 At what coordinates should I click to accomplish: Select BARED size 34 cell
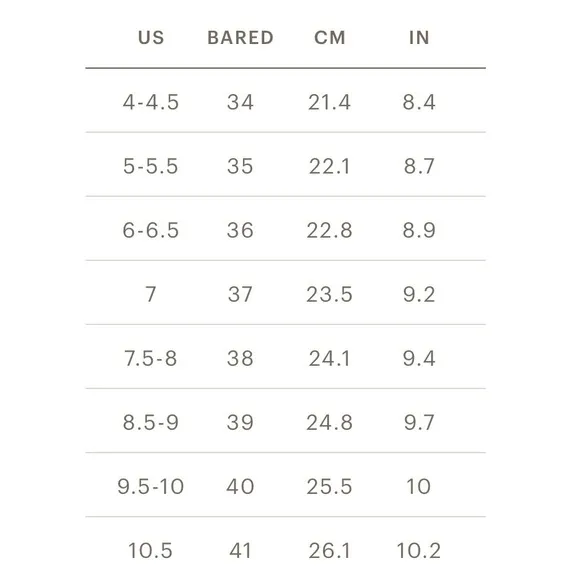click(x=240, y=102)
